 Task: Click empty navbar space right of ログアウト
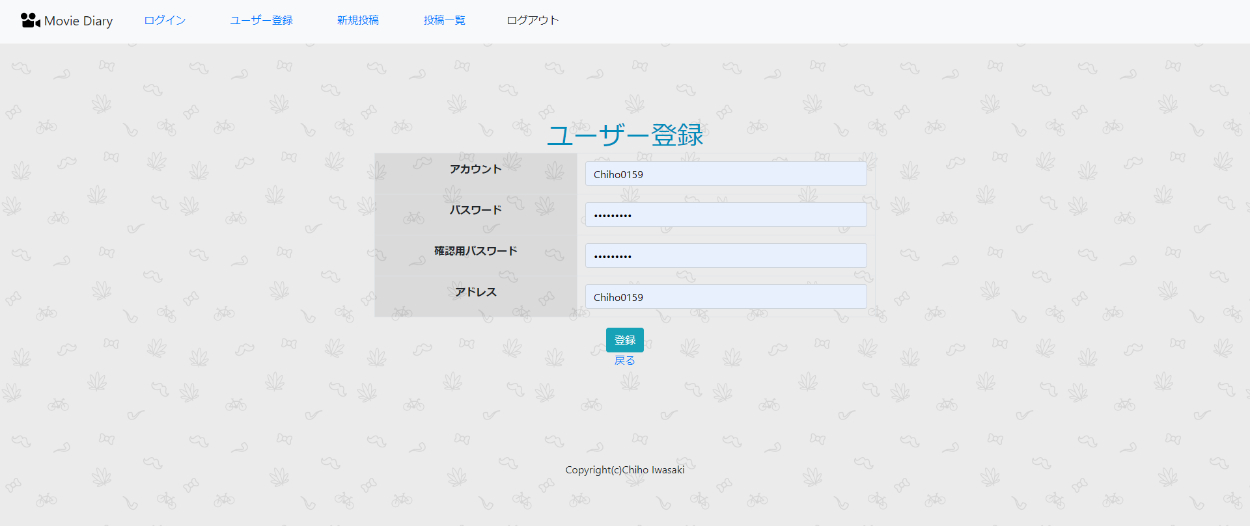[900, 20]
